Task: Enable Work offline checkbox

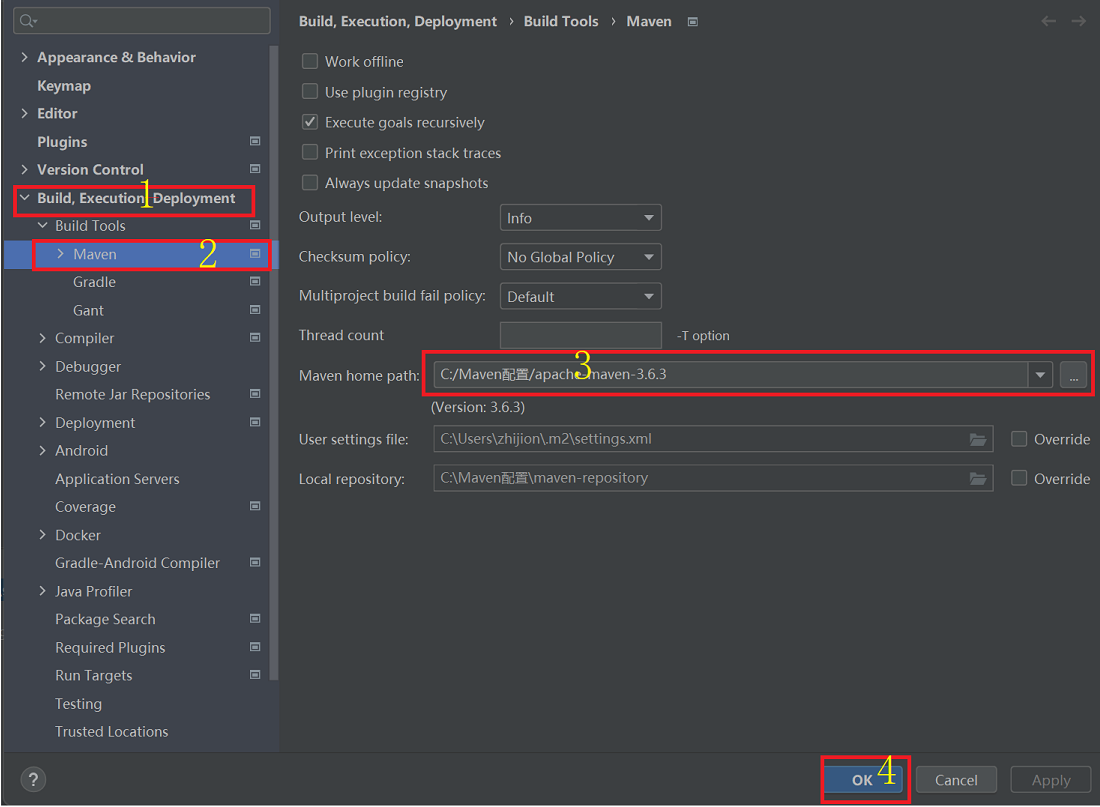Action: tap(309, 61)
